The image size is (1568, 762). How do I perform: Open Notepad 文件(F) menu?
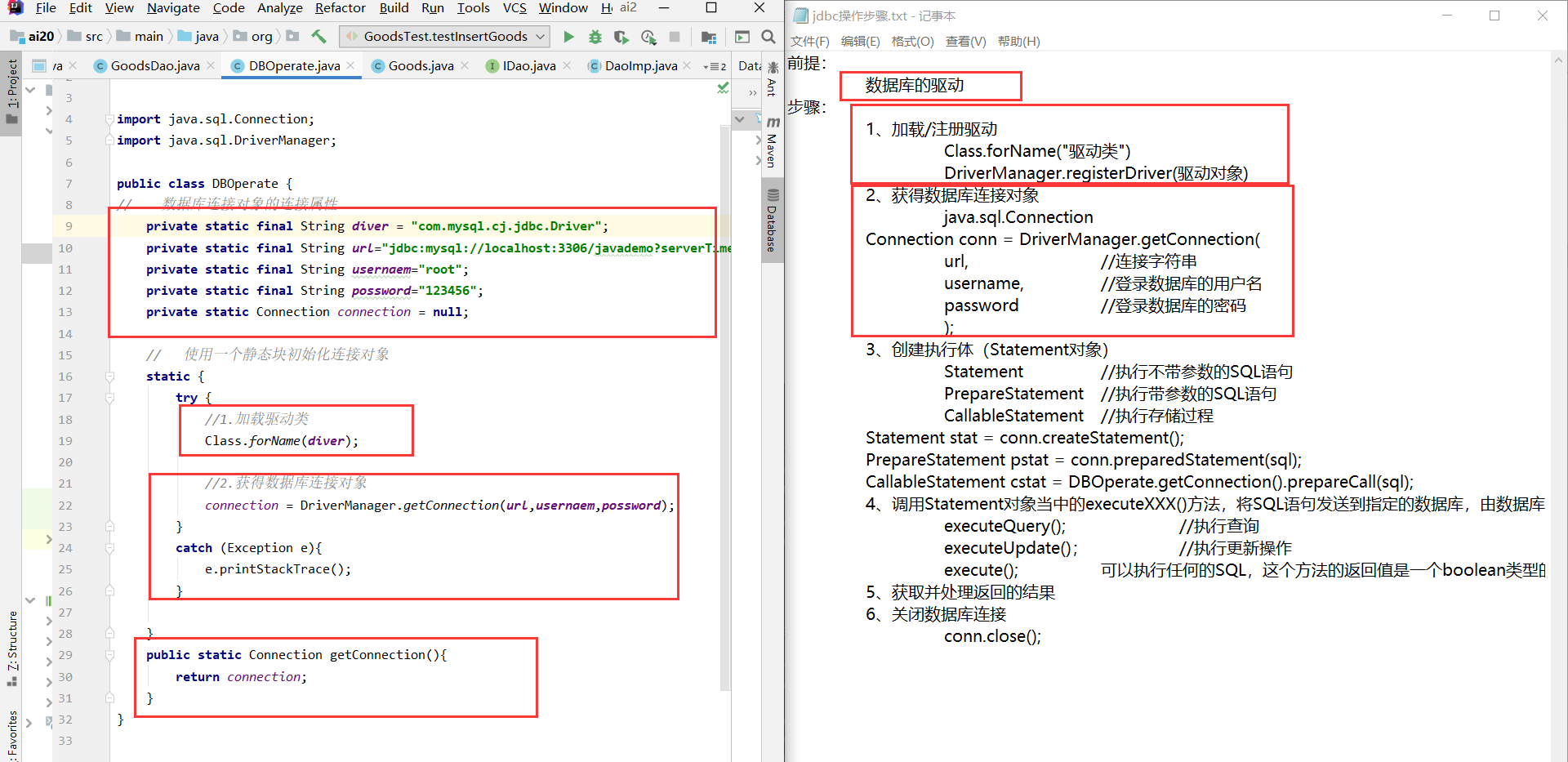809,42
